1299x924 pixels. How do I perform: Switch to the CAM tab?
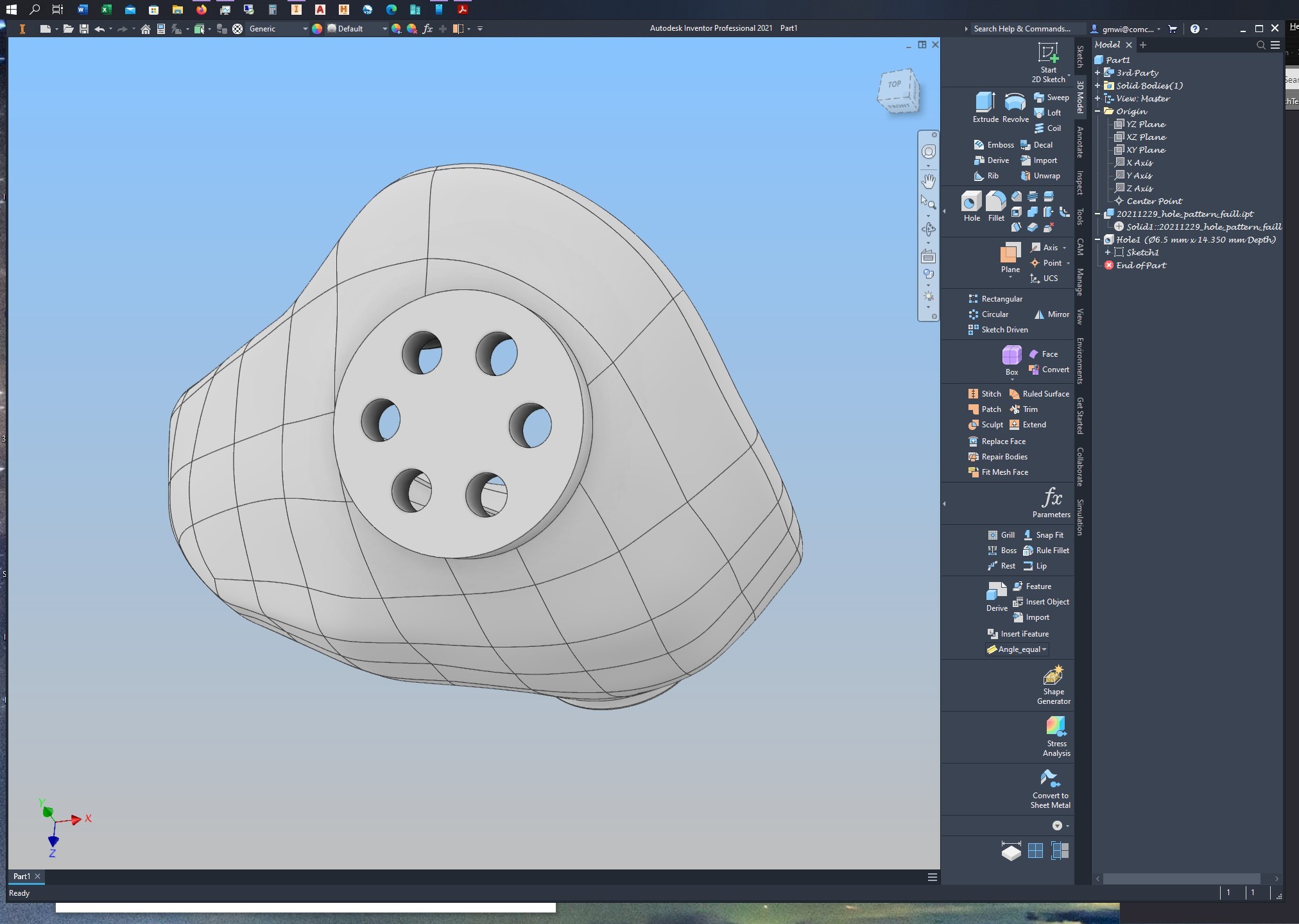pos(1080,246)
